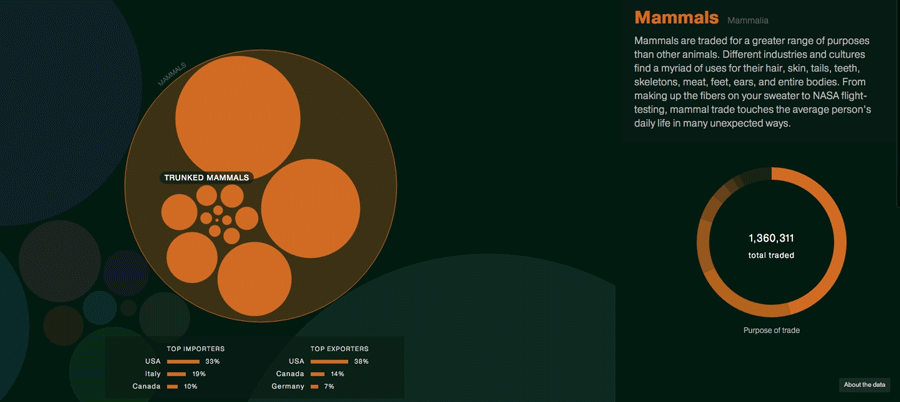Image resolution: width=900 pixels, height=402 pixels.
Task: Select the largest bright orange donut segment
Action: (x=839, y=241)
